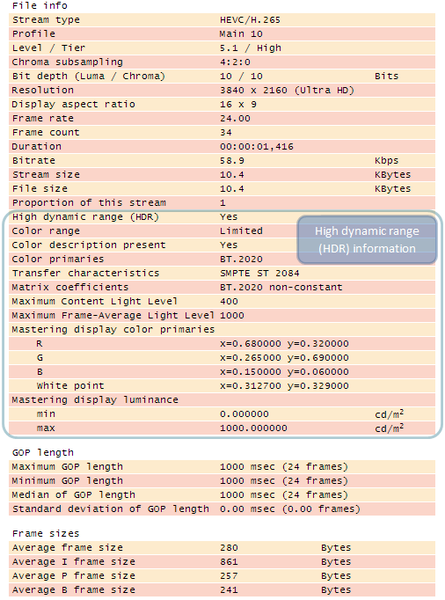The image size is (445, 600).
Task: Select the Frame rate row
Action: (x=222, y=119)
